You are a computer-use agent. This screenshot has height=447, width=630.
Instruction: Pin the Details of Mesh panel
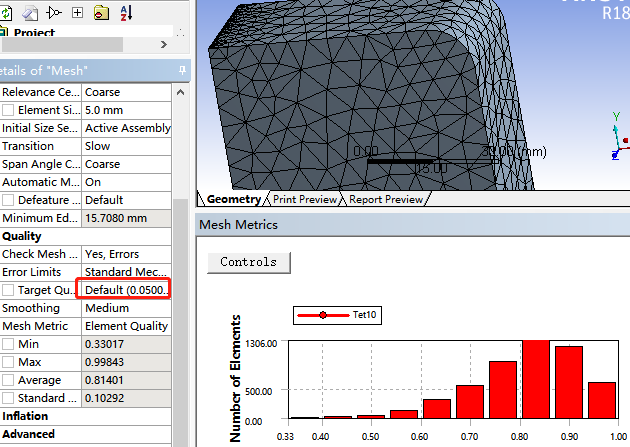coord(182,71)
